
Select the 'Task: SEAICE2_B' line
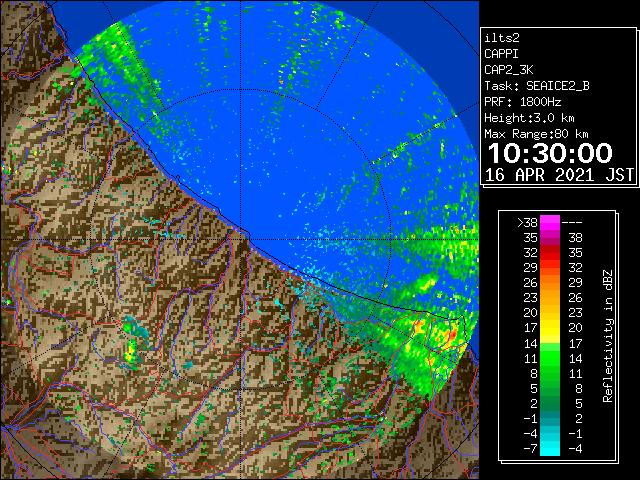537,86
